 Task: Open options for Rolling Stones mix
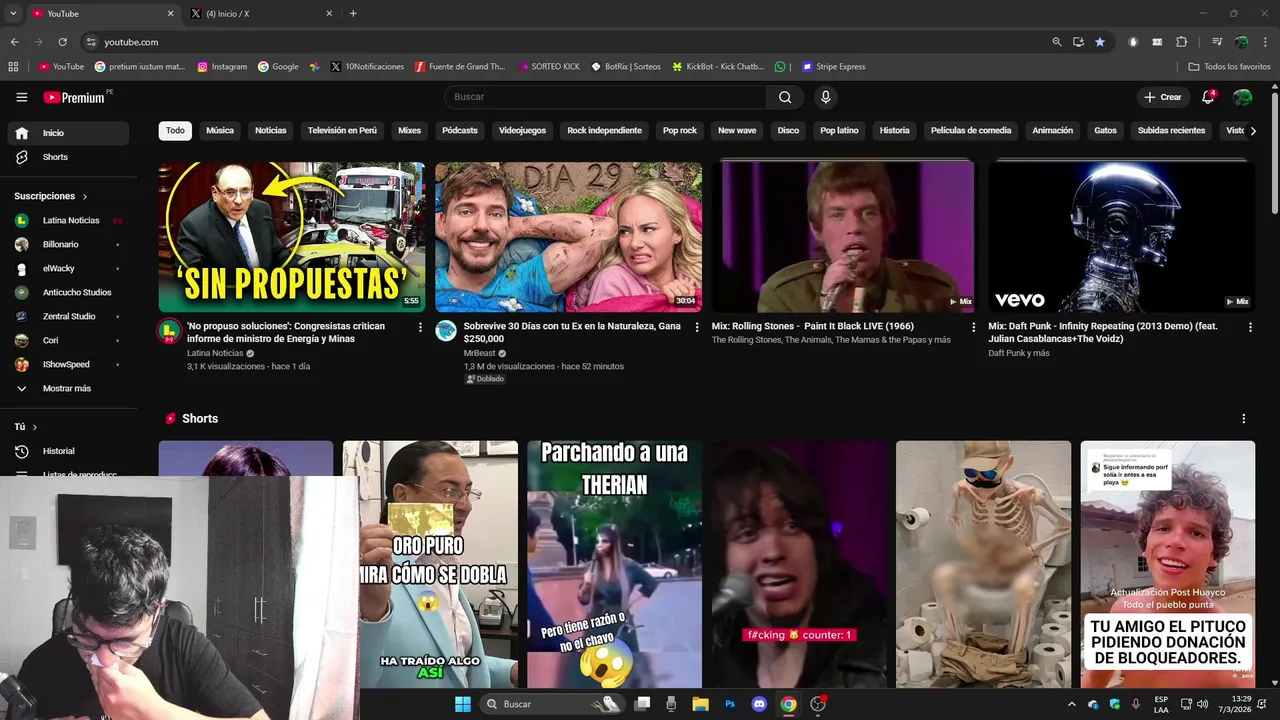pyautogui.click(x=973, y=327)
